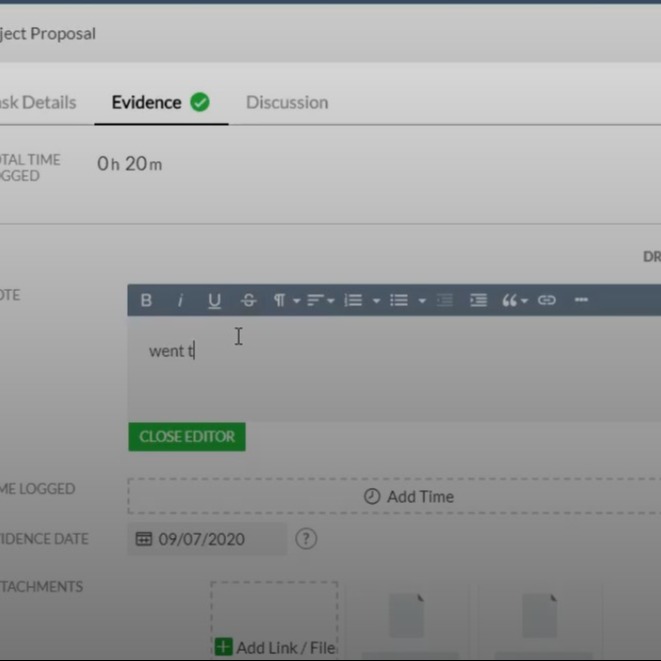Click Add Link / File attachment button

click(274, 620)
